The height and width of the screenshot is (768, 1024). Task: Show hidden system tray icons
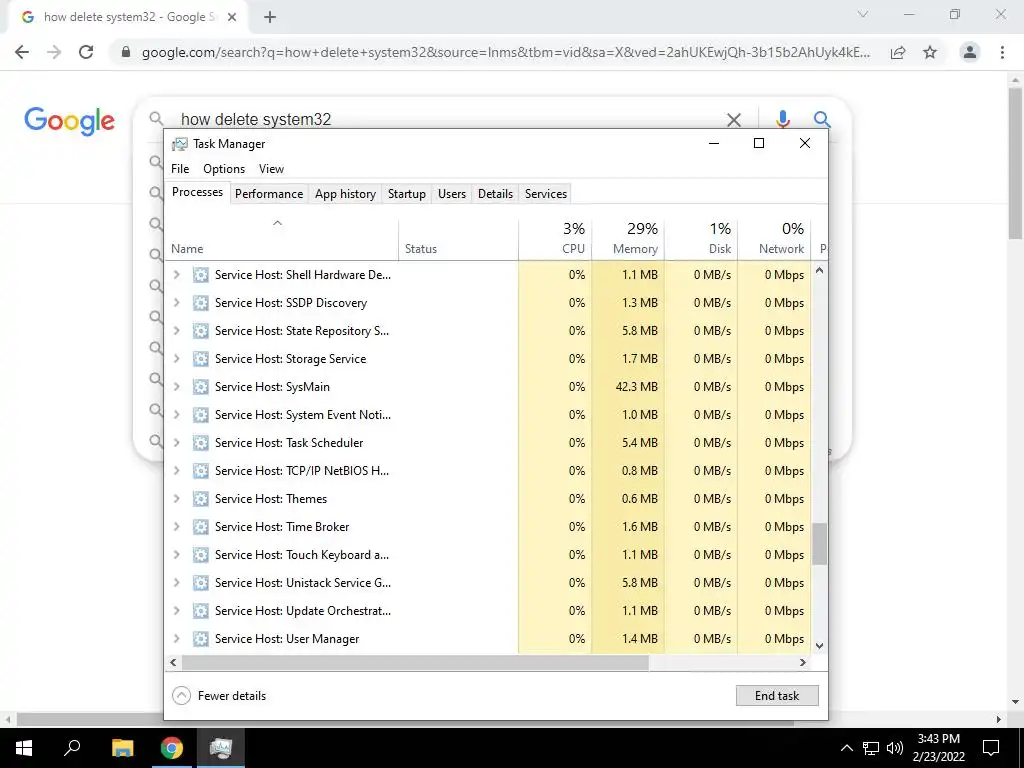pyautogui.click(x=846, y=748)
